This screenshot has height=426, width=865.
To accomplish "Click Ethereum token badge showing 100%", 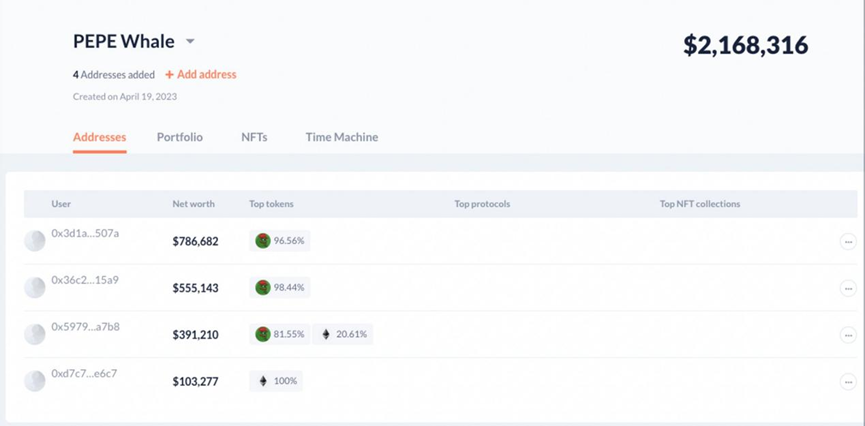I will pyautogui.click(x=276, y=381).
